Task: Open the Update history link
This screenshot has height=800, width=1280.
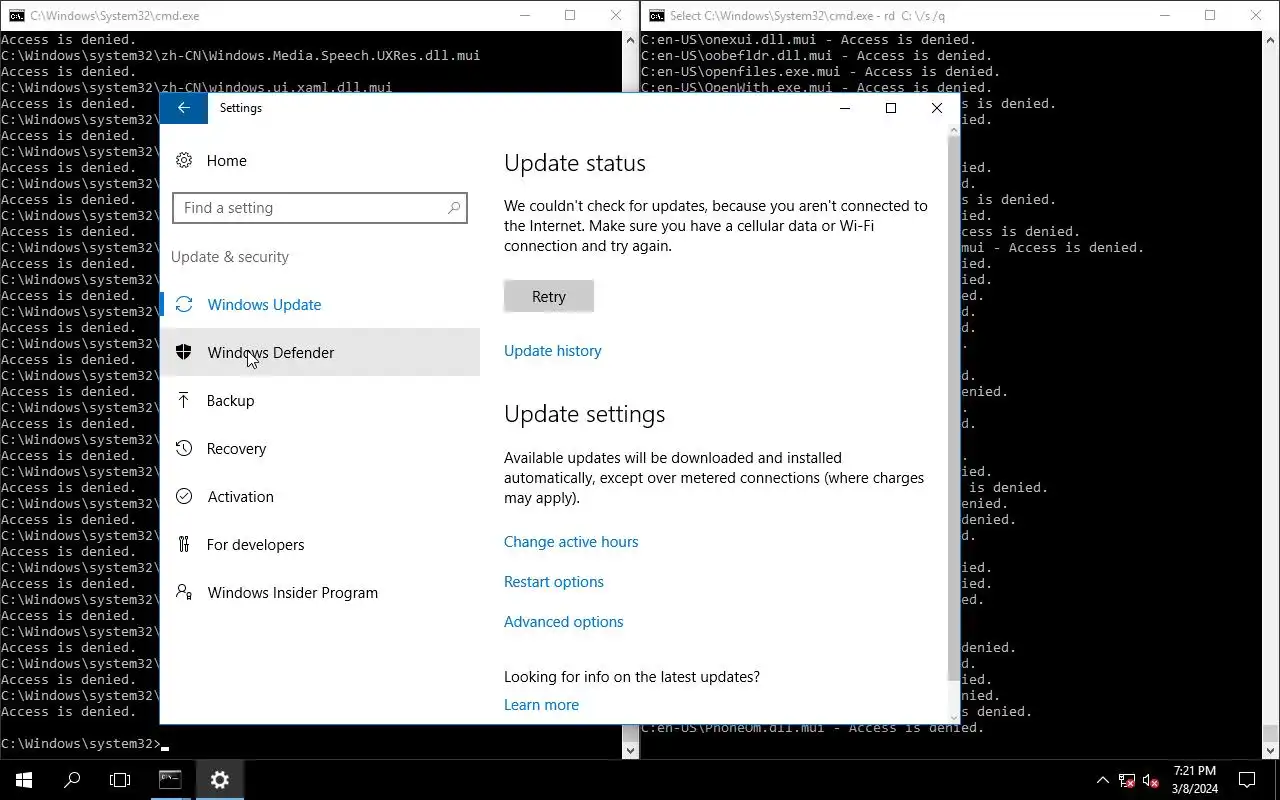Action: pos(553,351)
